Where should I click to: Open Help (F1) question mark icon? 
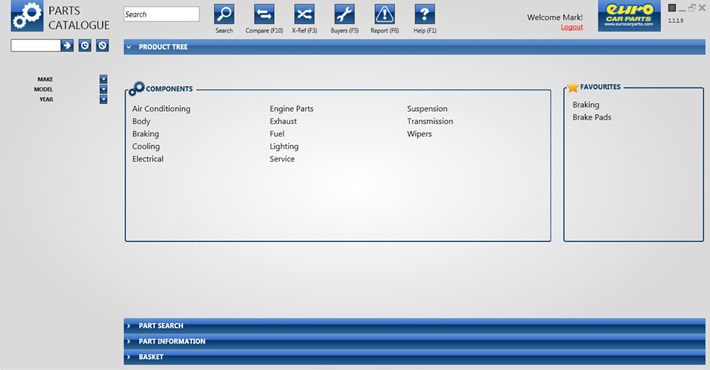point(425,14)
